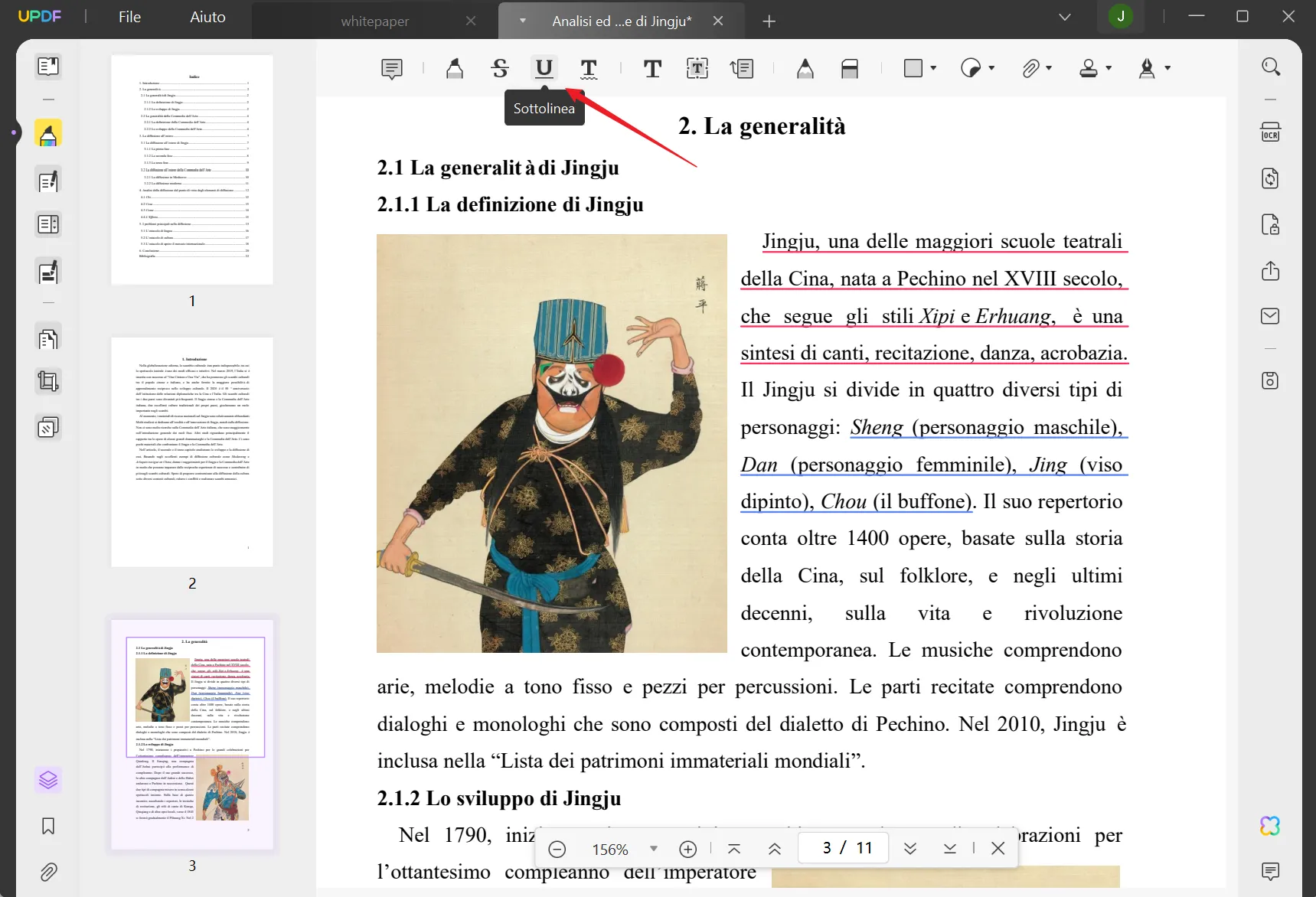Expand the signature dropdown arrow

click(x=1167, y=68)
